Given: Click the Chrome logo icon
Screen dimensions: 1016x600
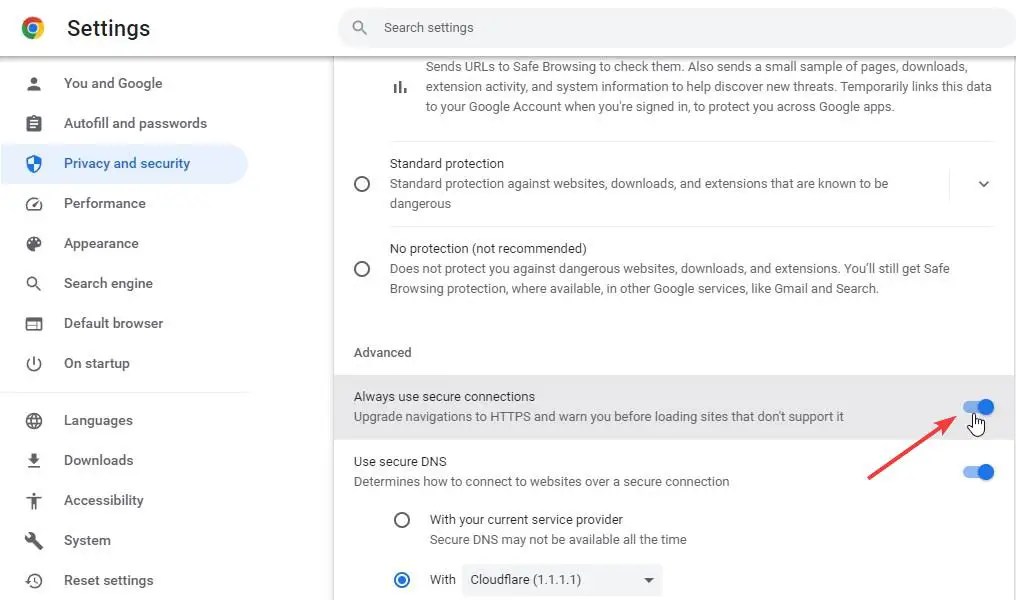Looking at the screenshot, I should coord(32,28).
